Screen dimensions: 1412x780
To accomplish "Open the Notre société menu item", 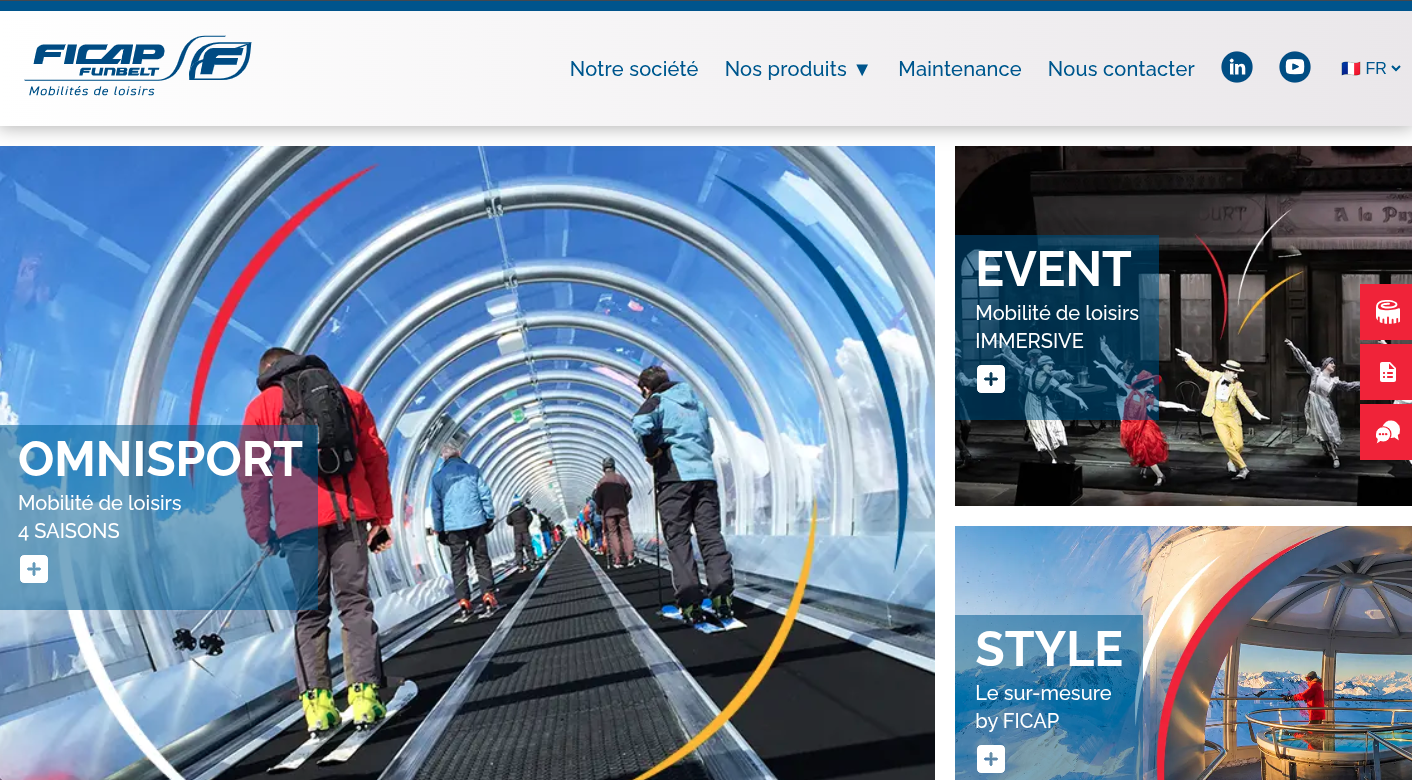I will click(634, 69).
